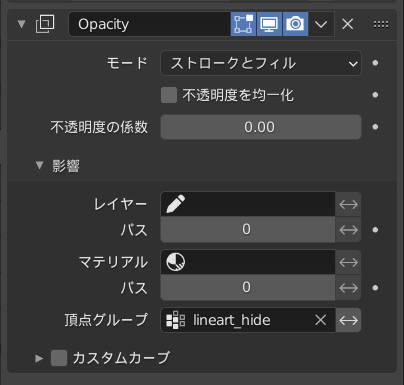Image resolution: width=404 pixels, height=385 pixels.
Task: Animate the layer パス property dot
Action: (x=375, y=230)
